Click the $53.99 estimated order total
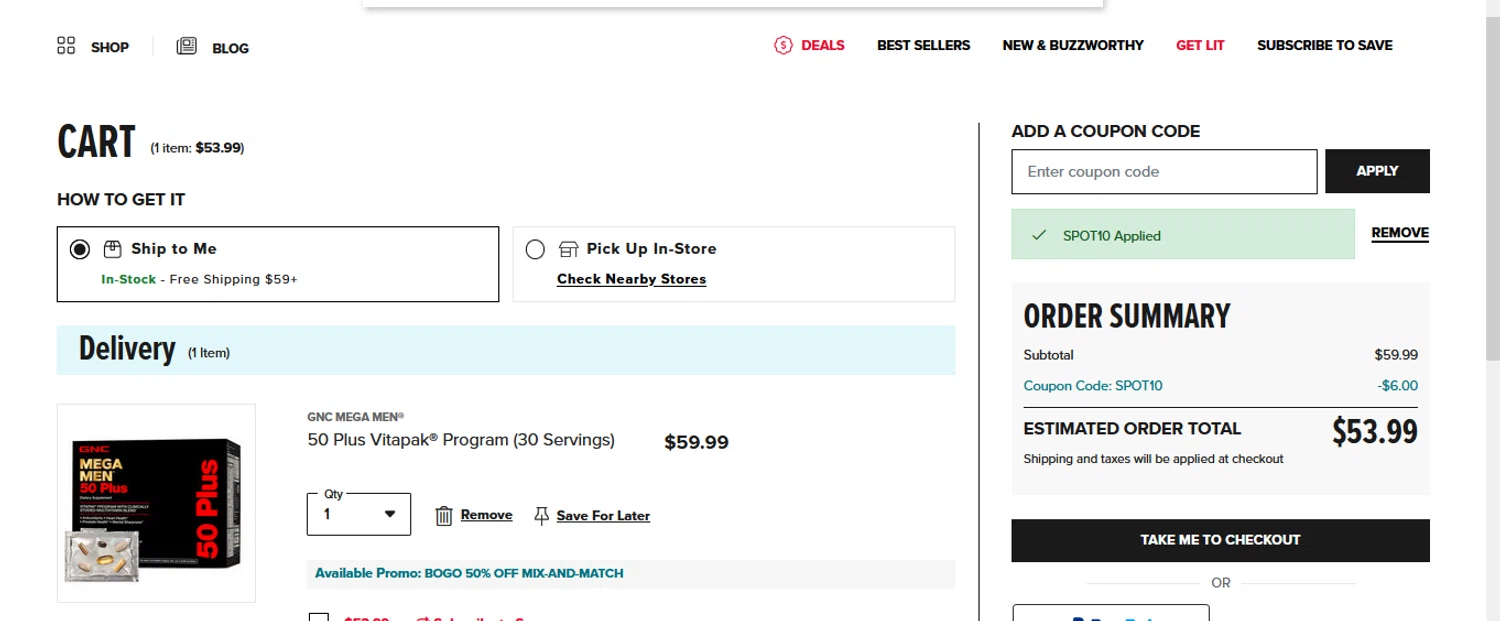The height and width of the screenshot is (621, 1500). point(1374,432)
